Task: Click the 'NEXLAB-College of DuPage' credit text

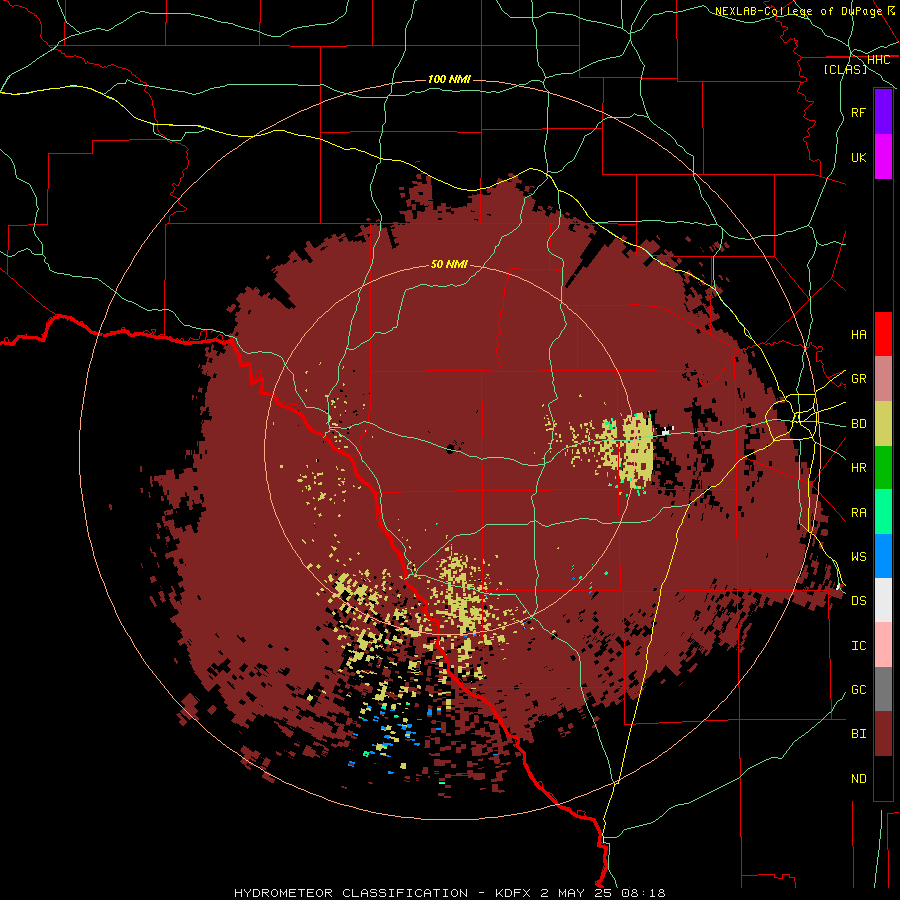Action: [799, 11]
